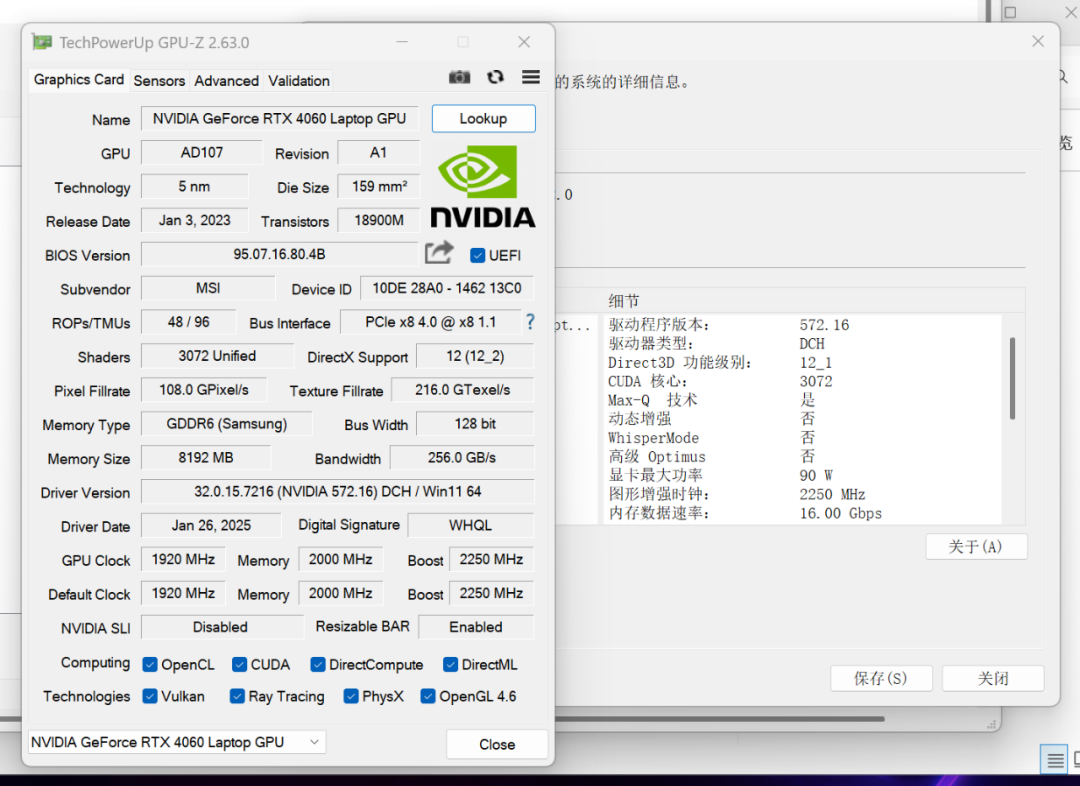Click the NVIDIA SLI Disabled value
The width and height of the screenshot is (1080, 786).
[x=221, y=627]
